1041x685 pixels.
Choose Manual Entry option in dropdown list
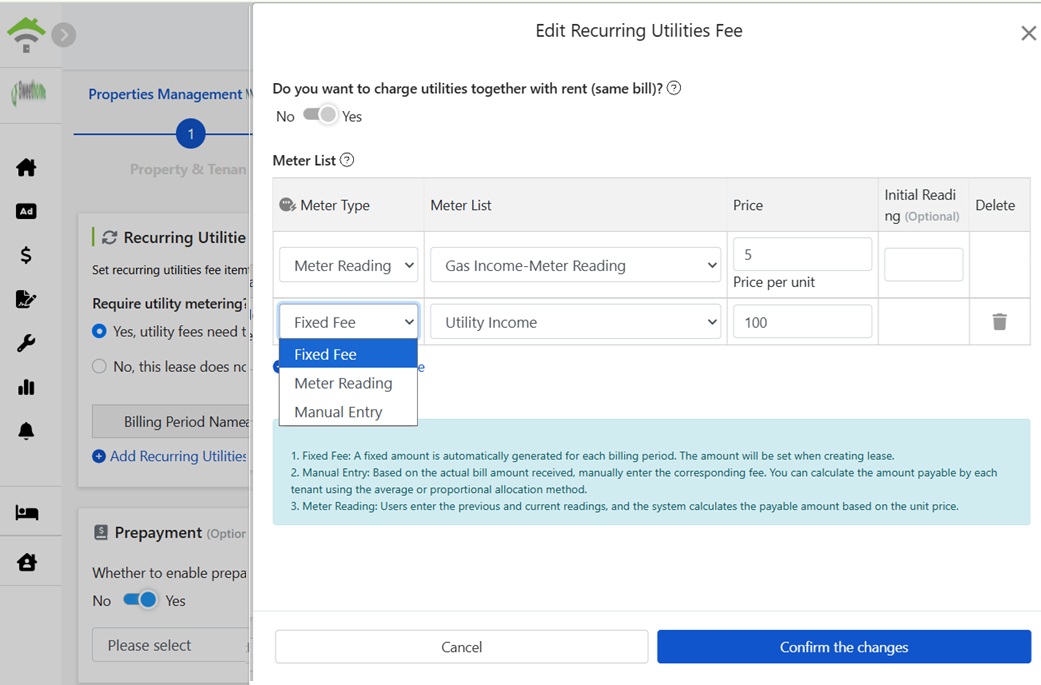pyautogui.click(x=349, y=412)
